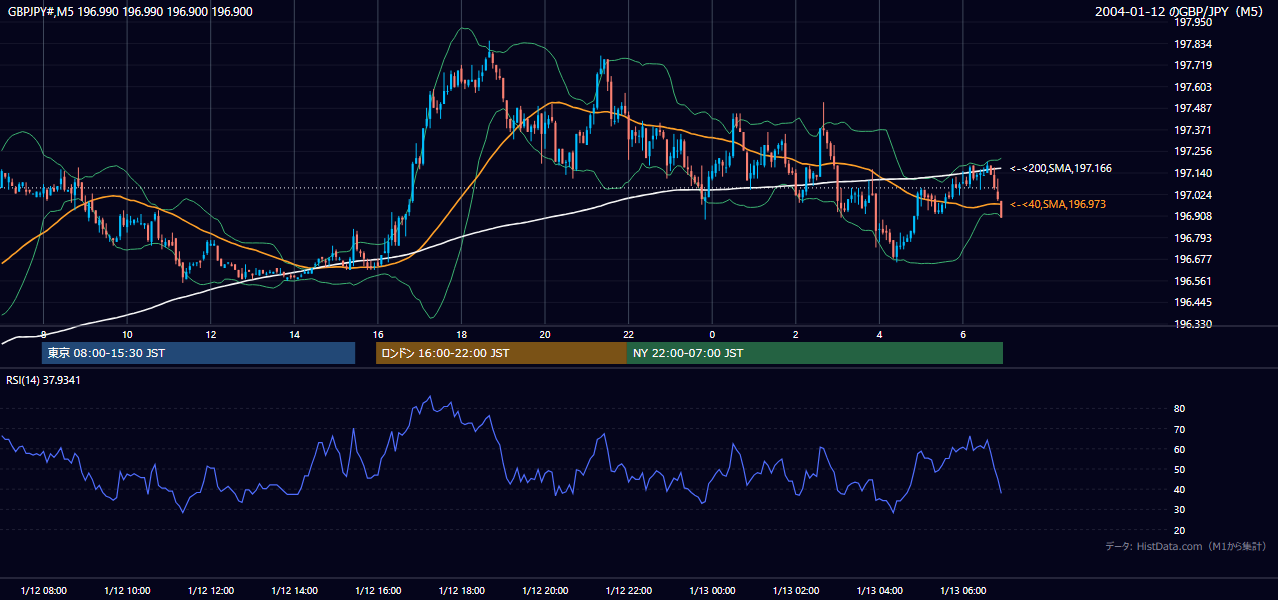Click the 1/13 02:00 time label
Screen dimensions: 1278x600
coord(795,590)
